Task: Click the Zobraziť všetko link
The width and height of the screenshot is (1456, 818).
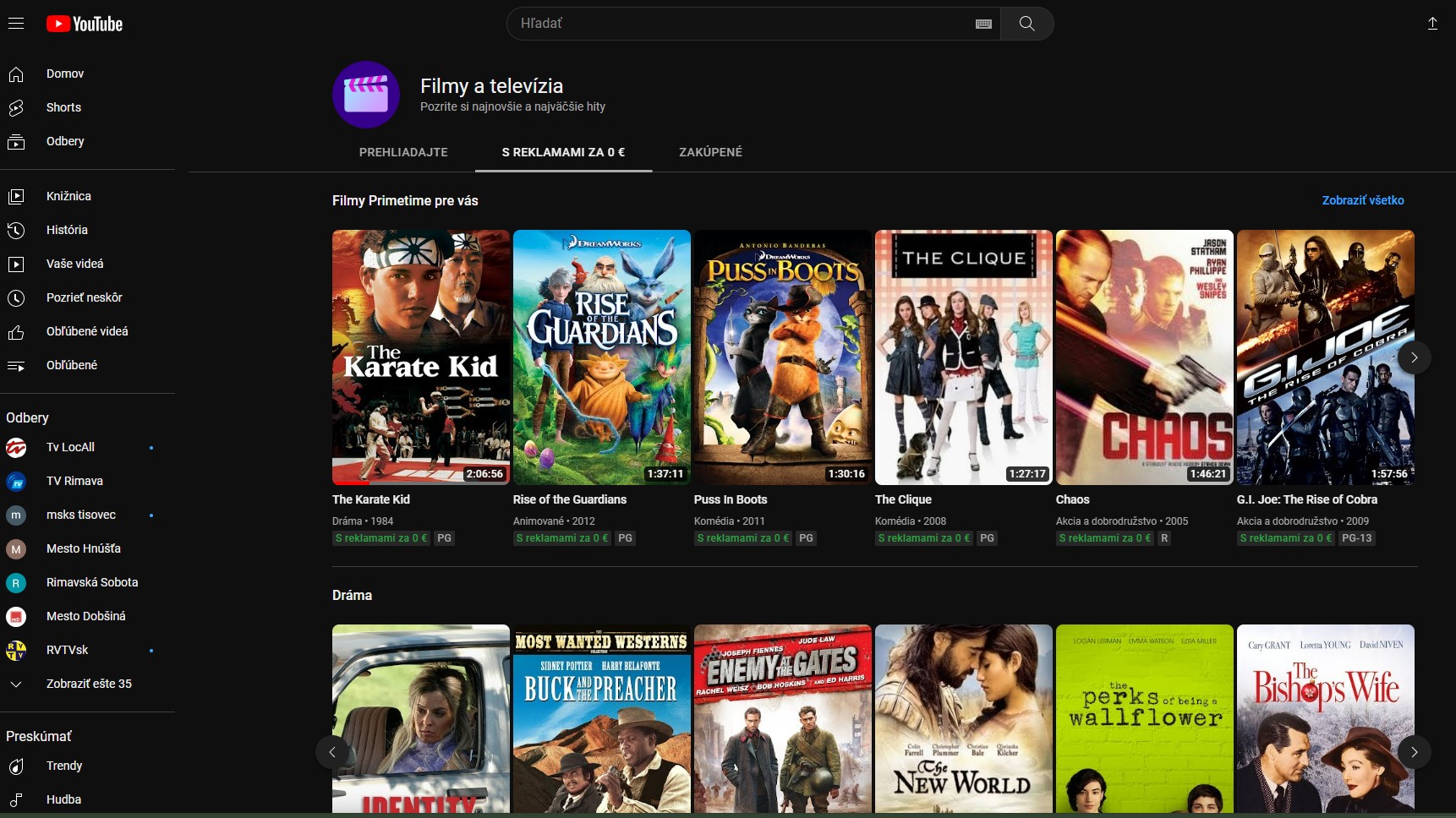Action: pyautogui.click(x=1362, y=200)
